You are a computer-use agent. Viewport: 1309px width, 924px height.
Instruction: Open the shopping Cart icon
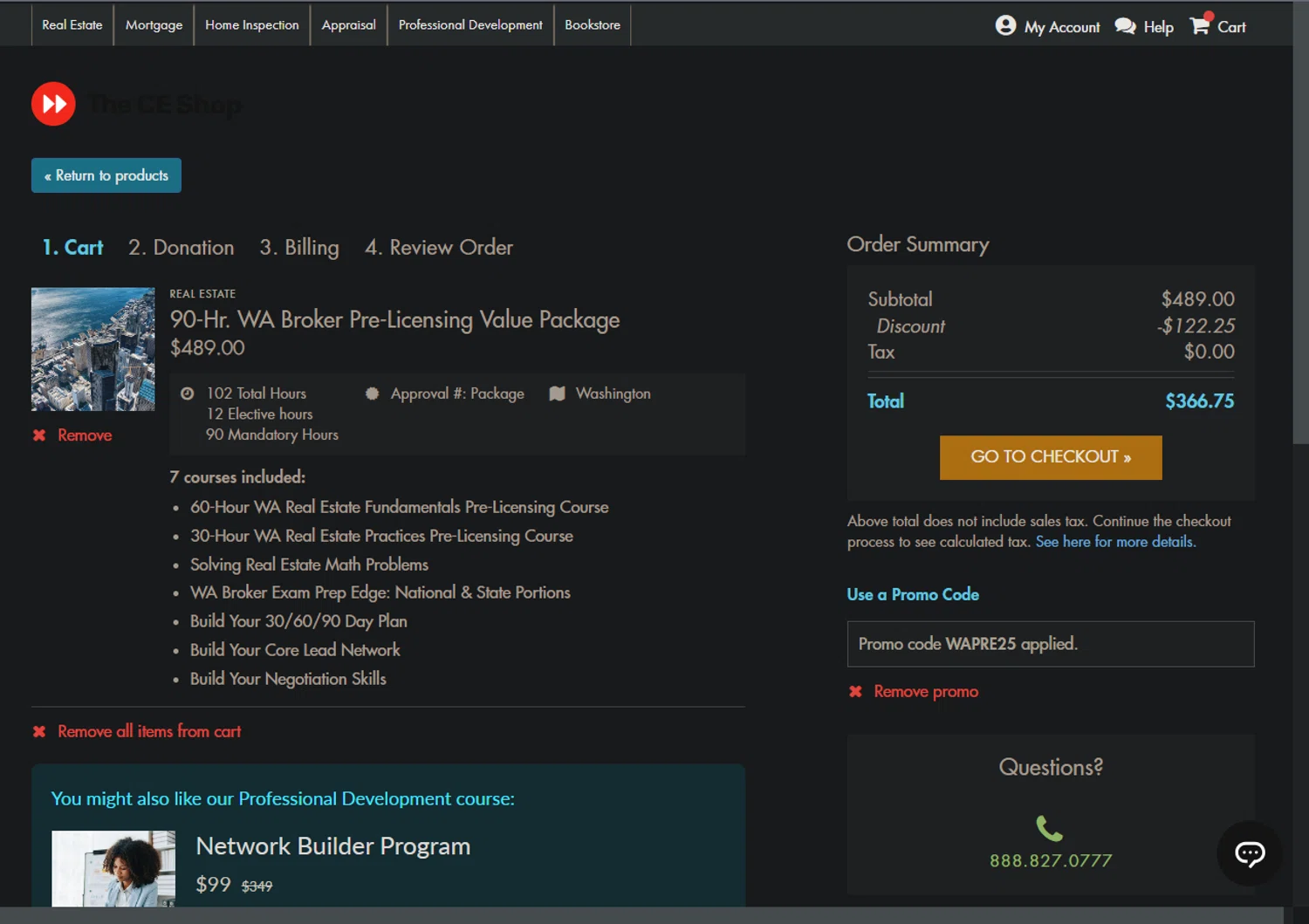[1201, 24]
